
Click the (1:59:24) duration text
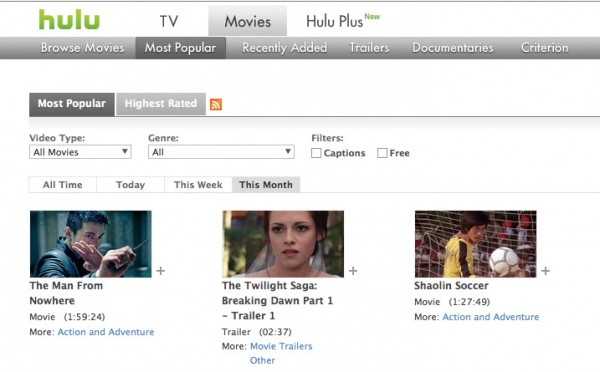84,317
